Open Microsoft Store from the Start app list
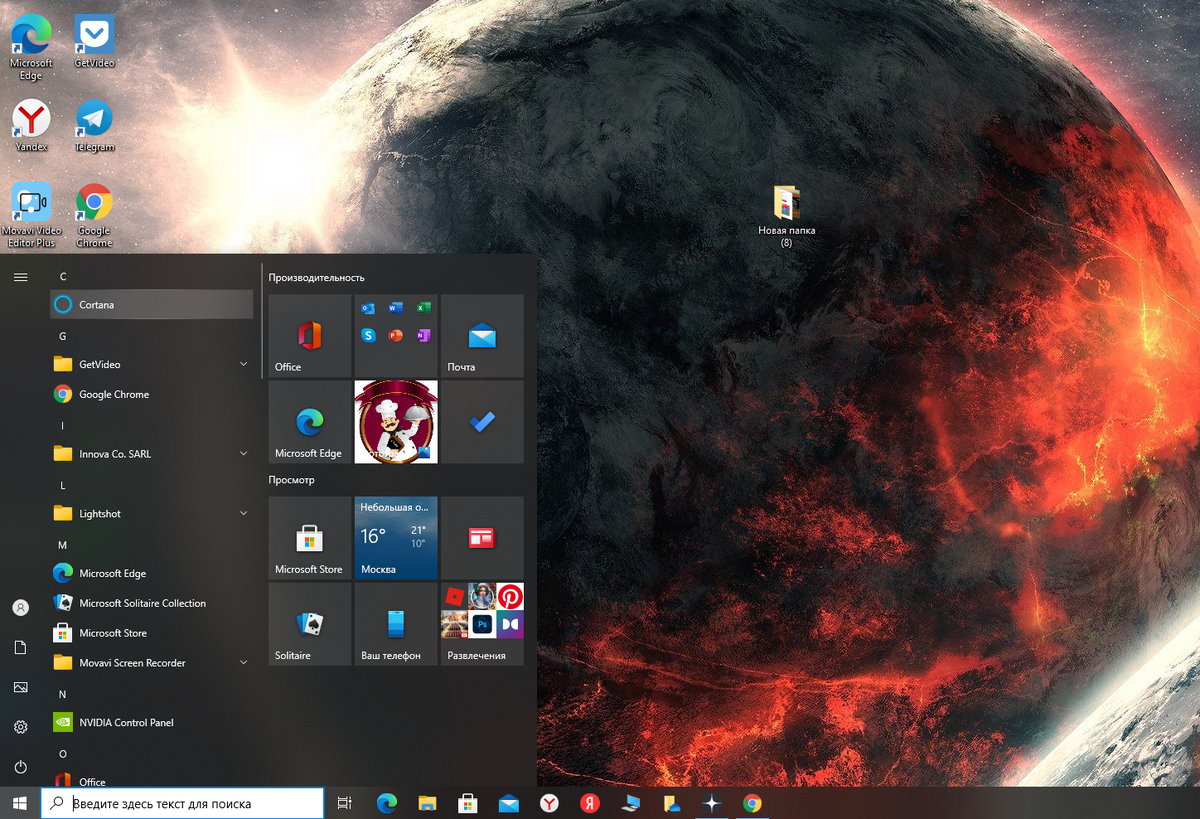 151,633
